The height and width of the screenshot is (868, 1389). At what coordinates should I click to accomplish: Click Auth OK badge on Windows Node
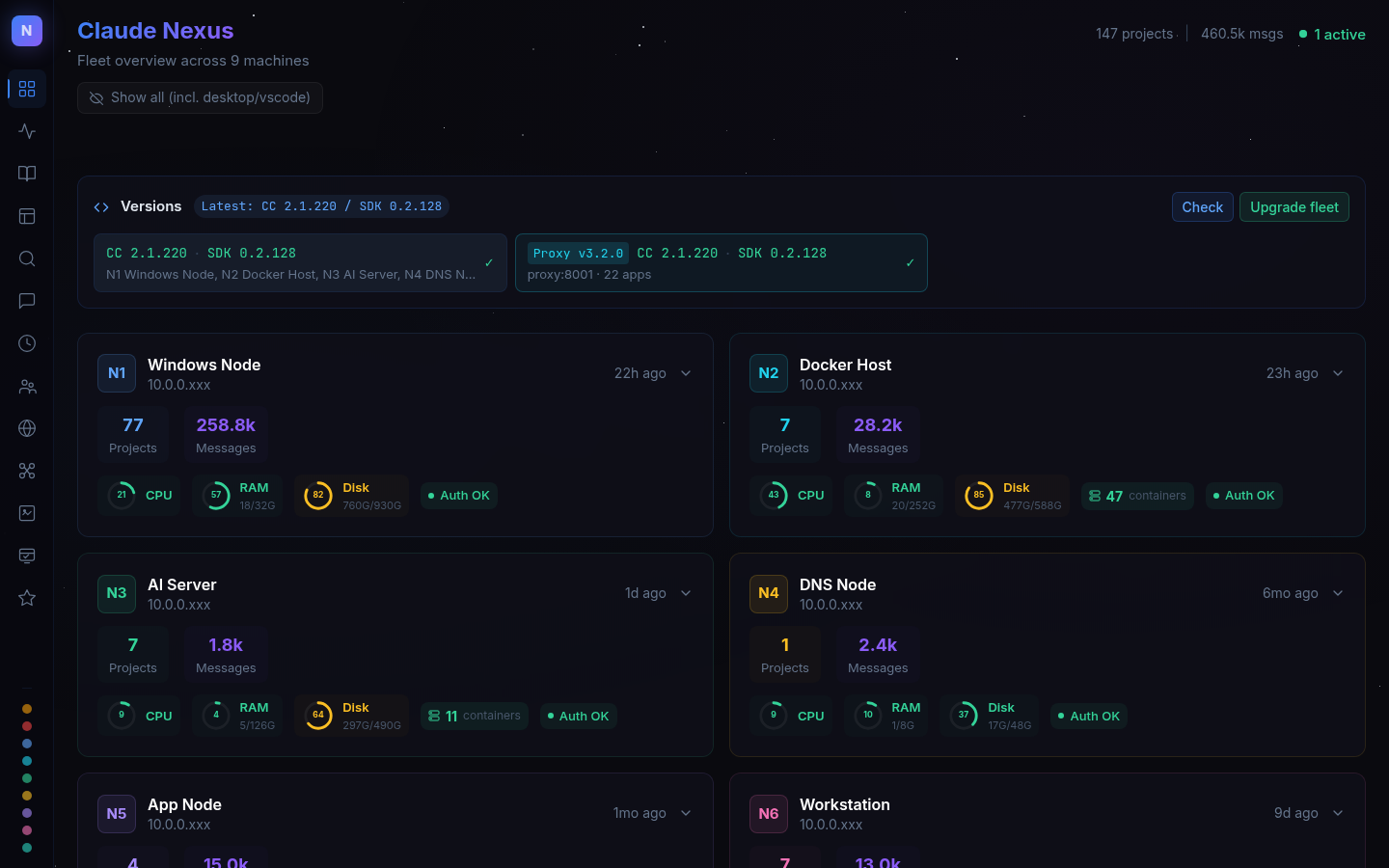(x=458, y=496)
